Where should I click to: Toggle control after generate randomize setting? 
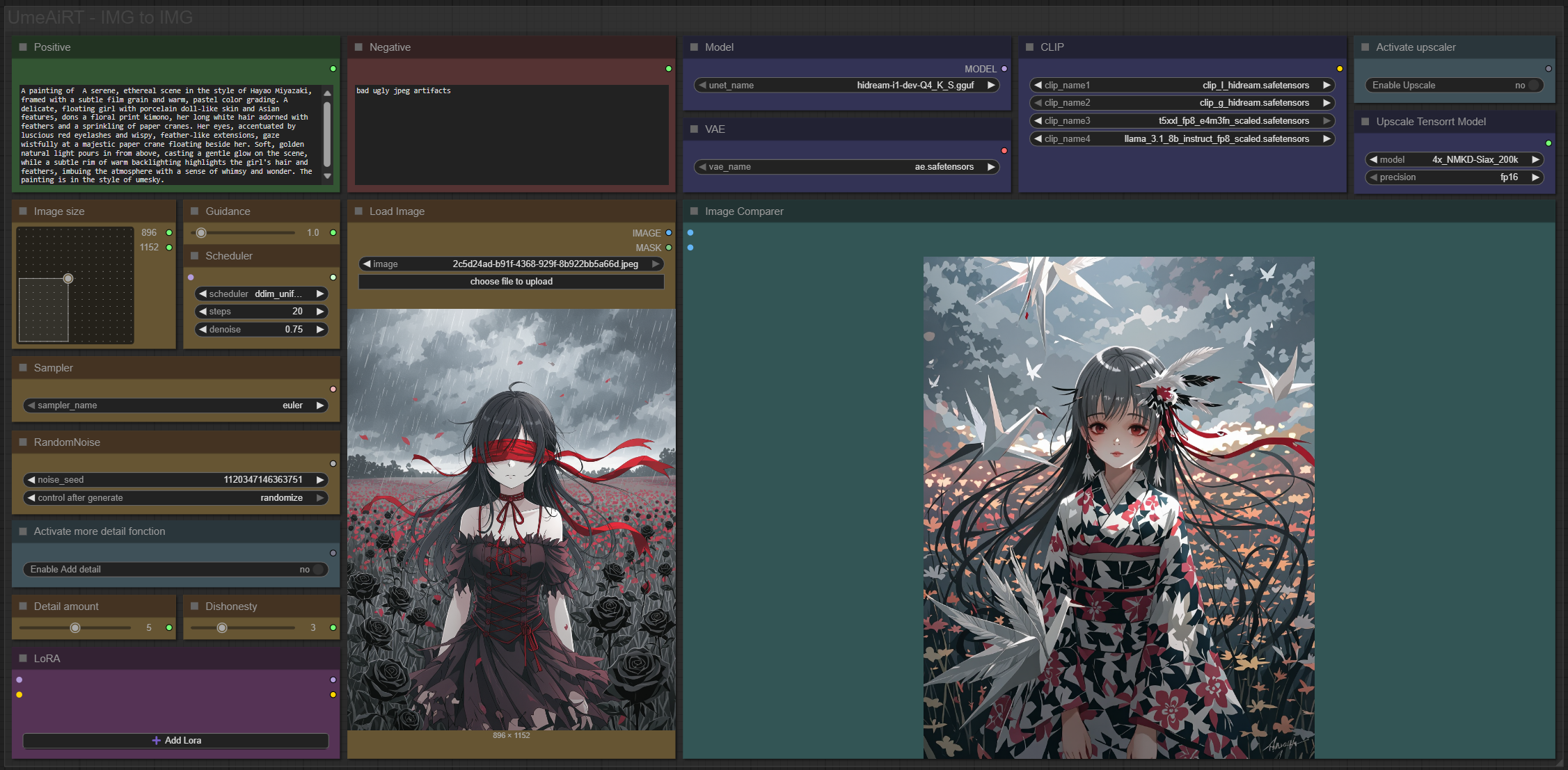pos(175,498)
